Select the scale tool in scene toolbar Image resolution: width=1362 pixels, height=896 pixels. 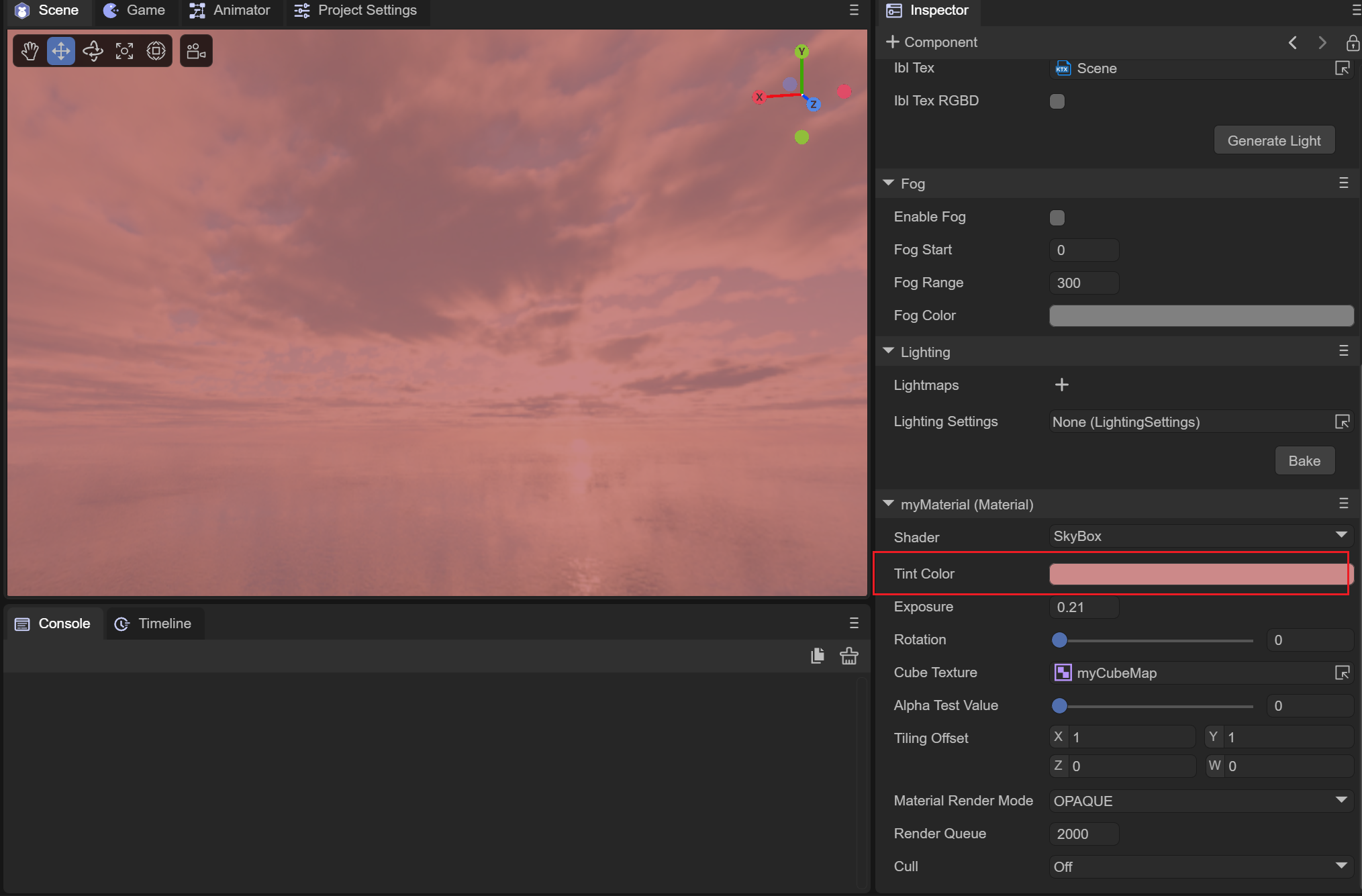(x=124, y=51)
